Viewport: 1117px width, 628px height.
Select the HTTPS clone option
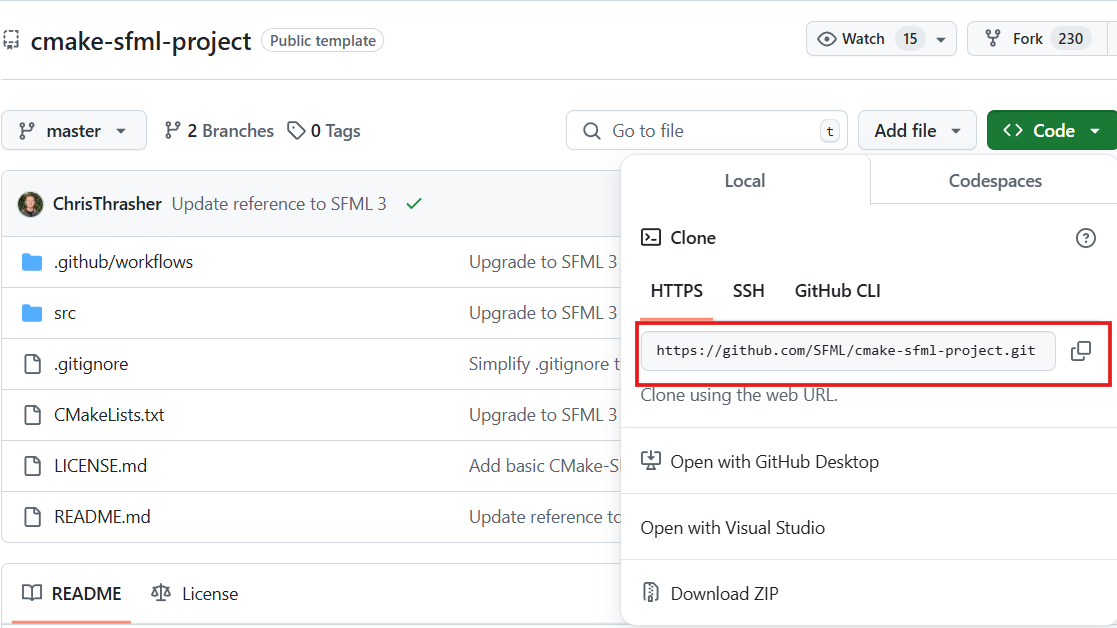[677, 291]
